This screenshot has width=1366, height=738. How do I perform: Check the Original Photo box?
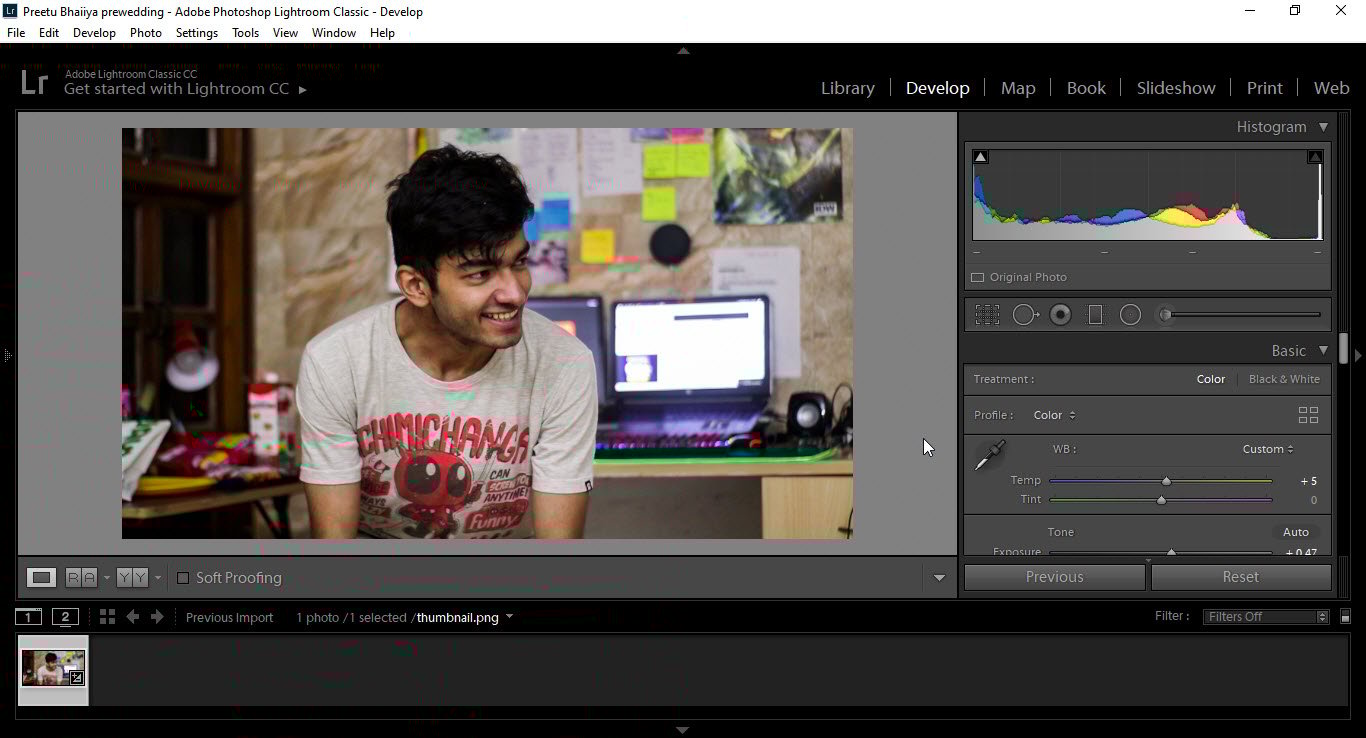978,277
